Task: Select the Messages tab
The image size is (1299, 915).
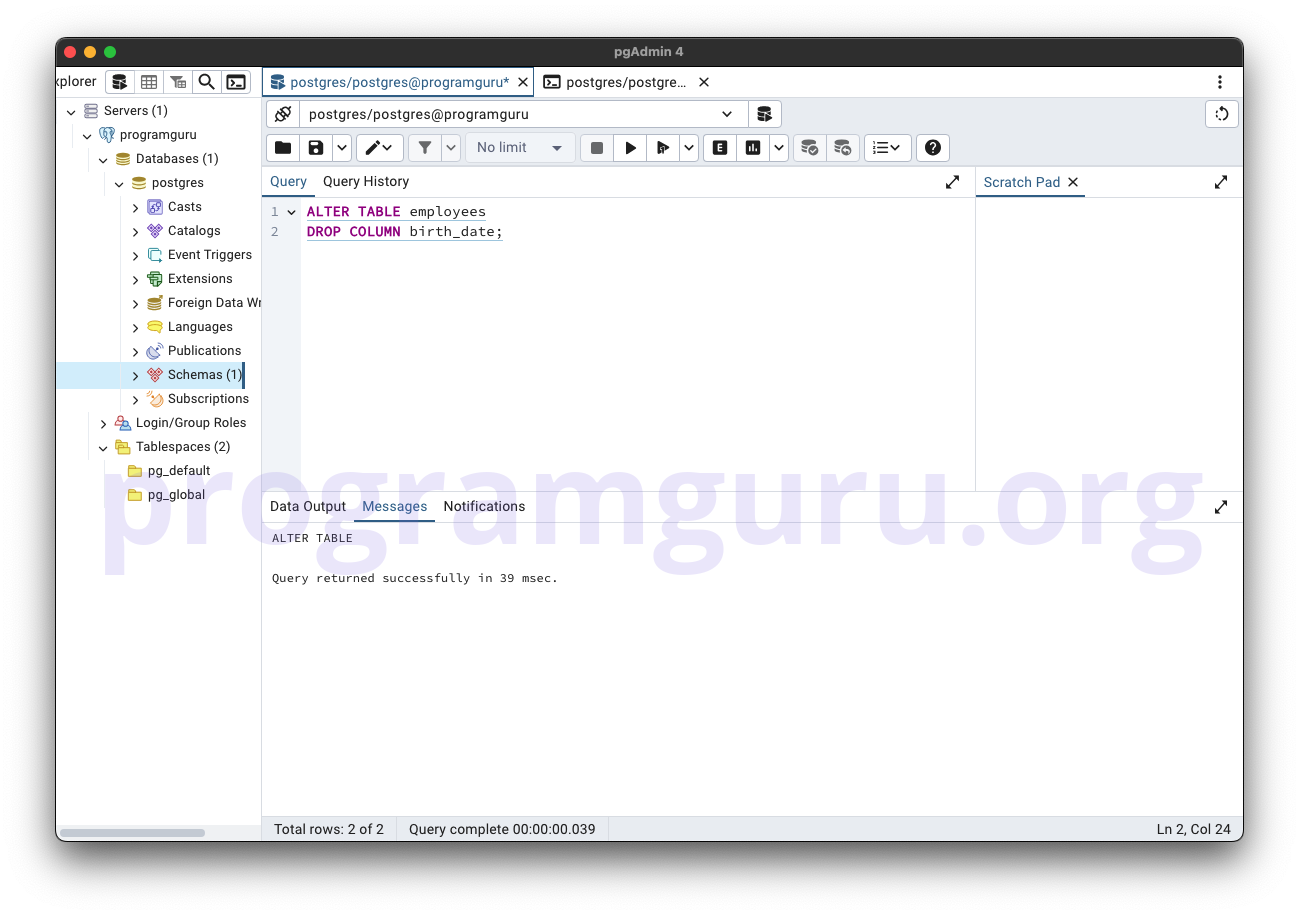Action: click(x=395, y=507)
